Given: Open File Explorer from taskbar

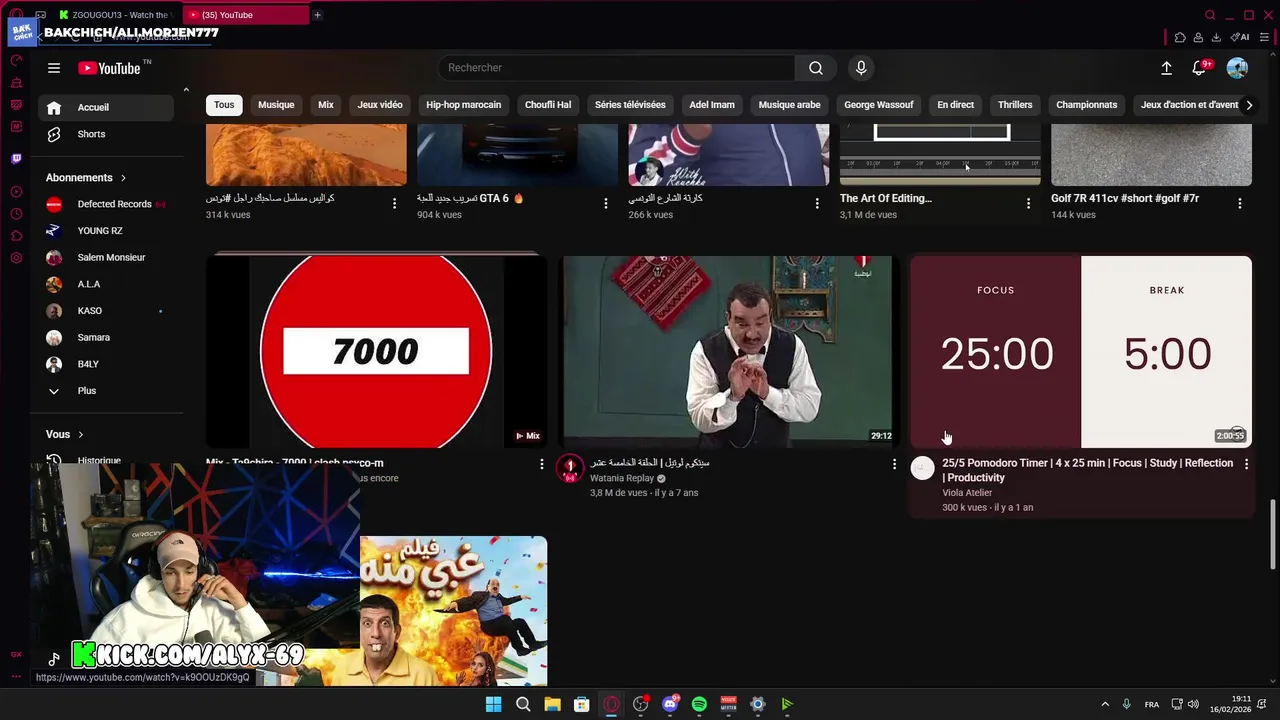Looking at the screenshot, I should [x=552, y=704].
